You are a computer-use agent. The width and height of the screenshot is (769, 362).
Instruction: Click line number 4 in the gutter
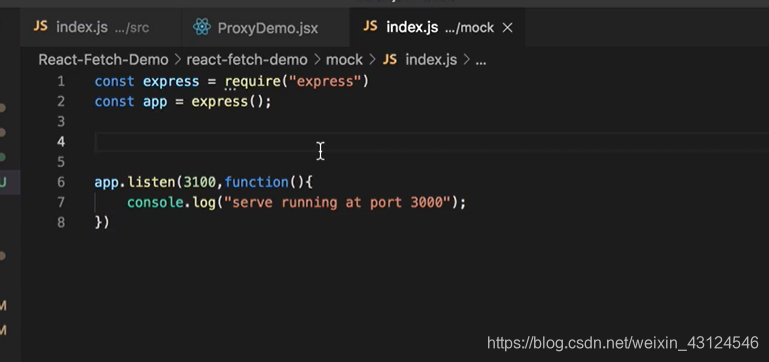pos(61,142)
